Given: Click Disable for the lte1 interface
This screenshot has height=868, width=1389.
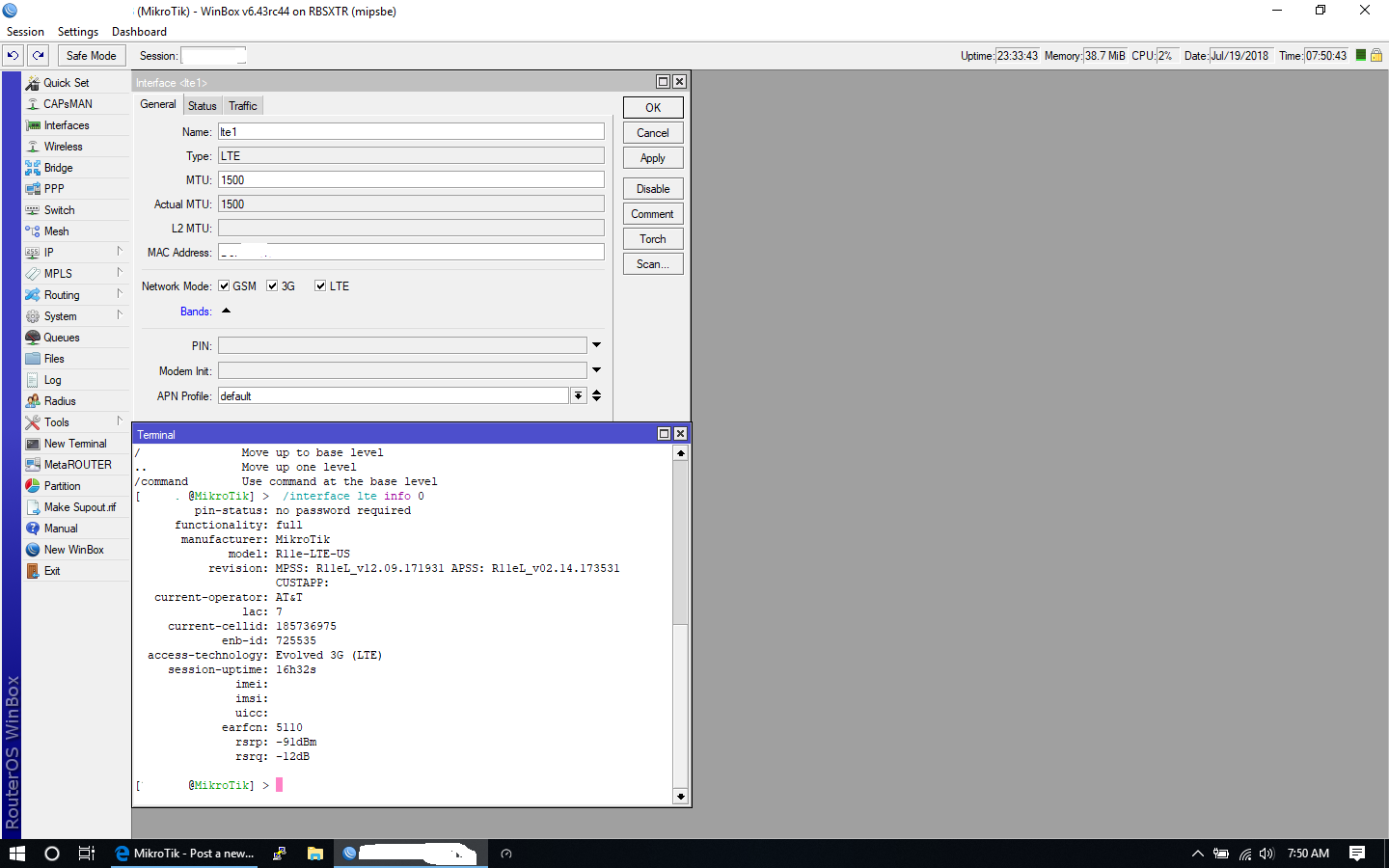Looking at the screenshot, I should pyautogui.click(x=653, y=189).
